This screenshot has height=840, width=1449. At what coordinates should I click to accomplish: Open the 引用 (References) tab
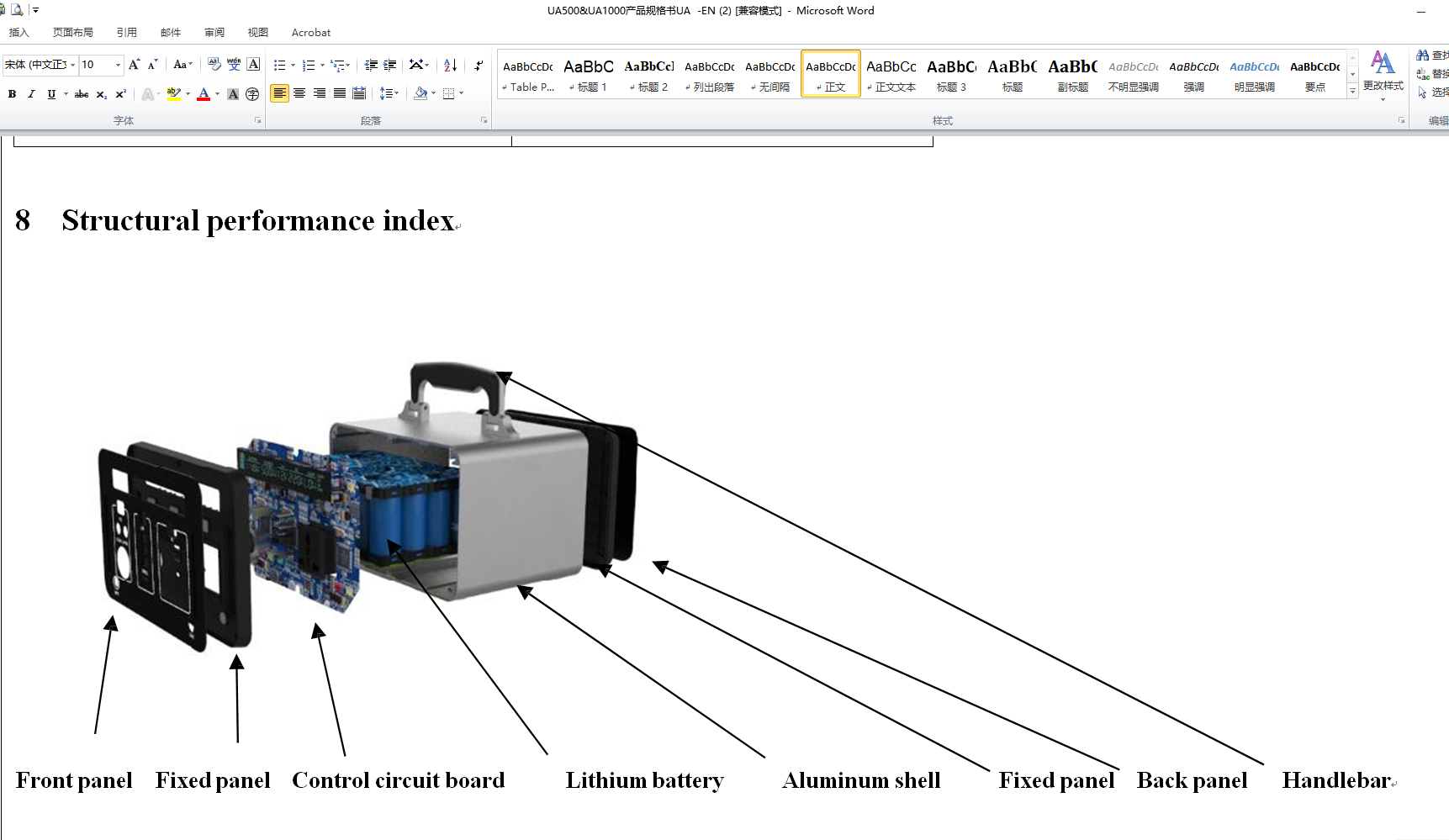point(127,32)
